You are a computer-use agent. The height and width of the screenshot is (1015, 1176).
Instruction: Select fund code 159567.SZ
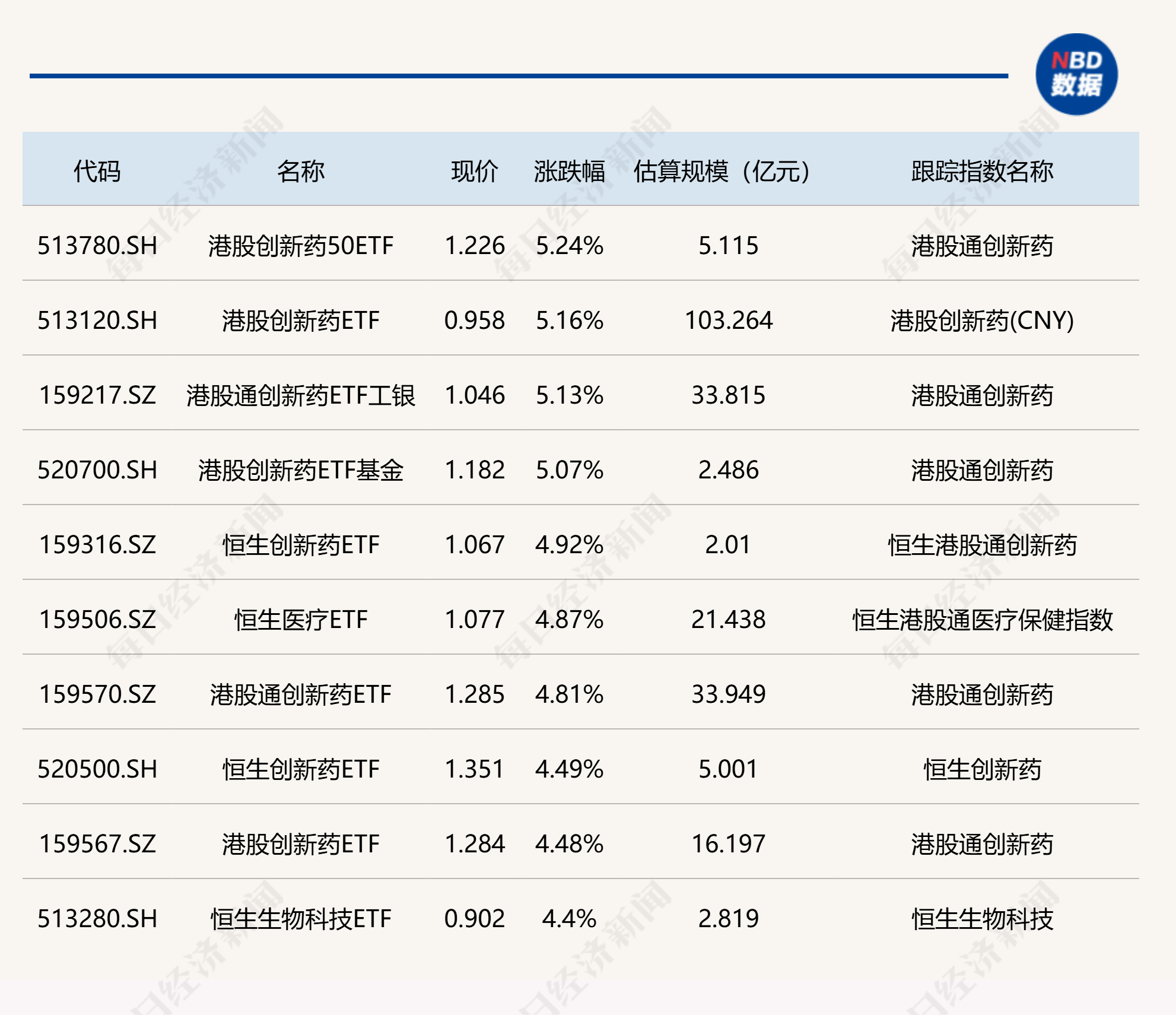[97, 844]
